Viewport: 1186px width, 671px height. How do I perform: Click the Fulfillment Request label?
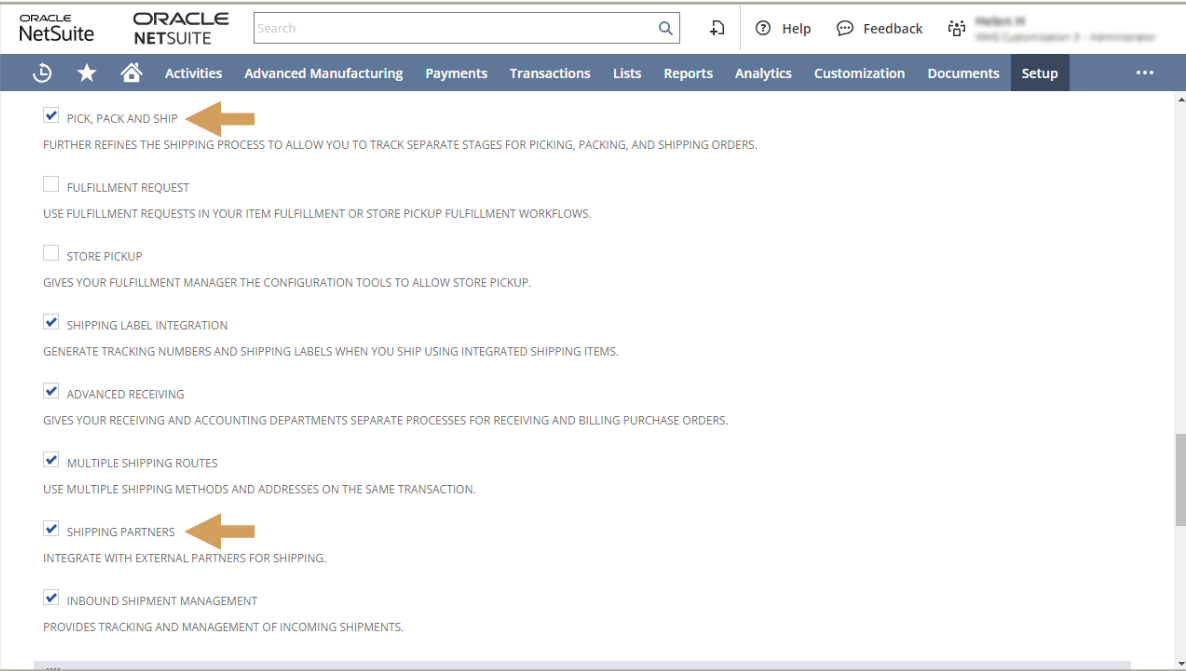[x=128, y=188]
